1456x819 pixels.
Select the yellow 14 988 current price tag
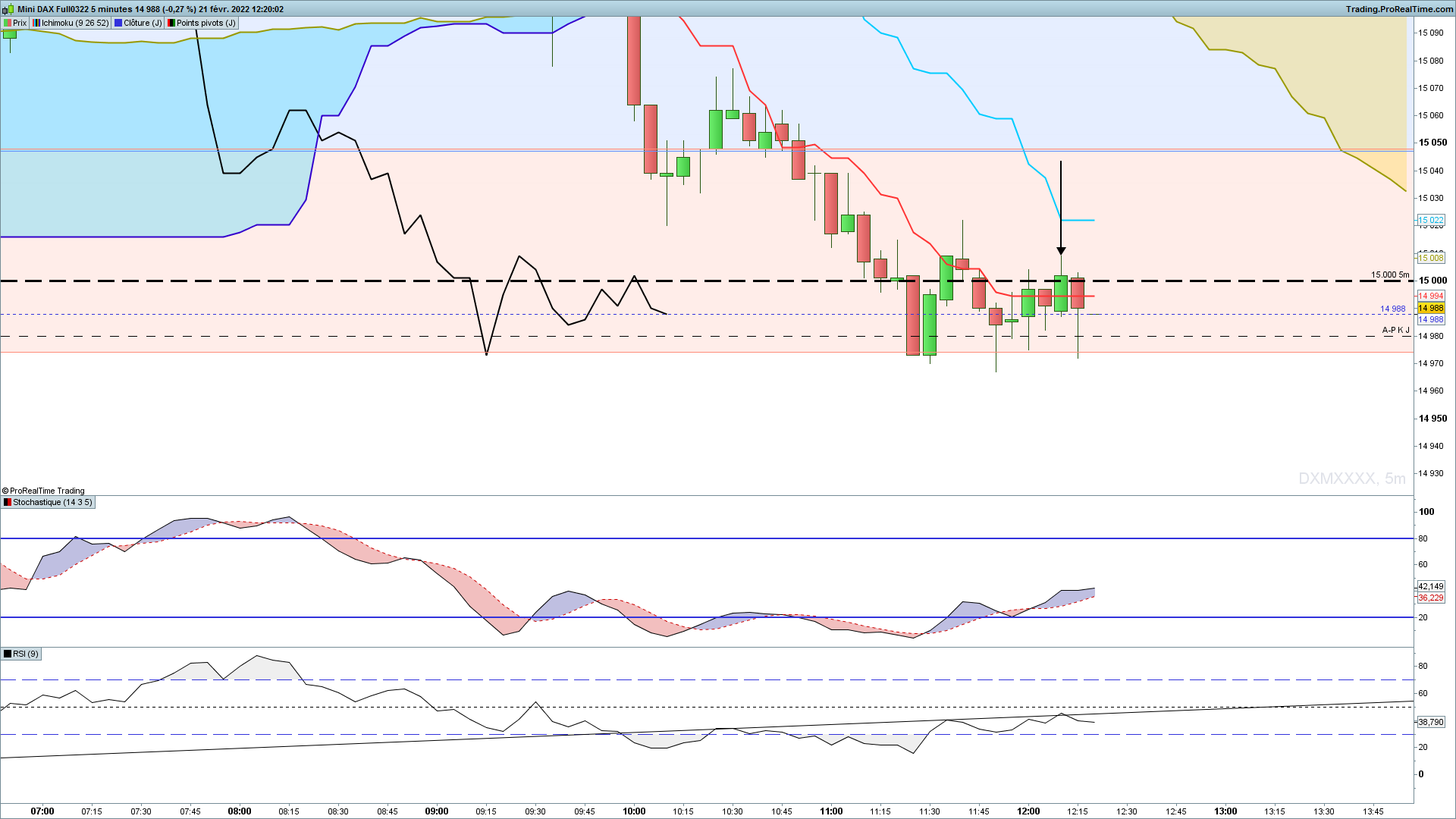1431,308
